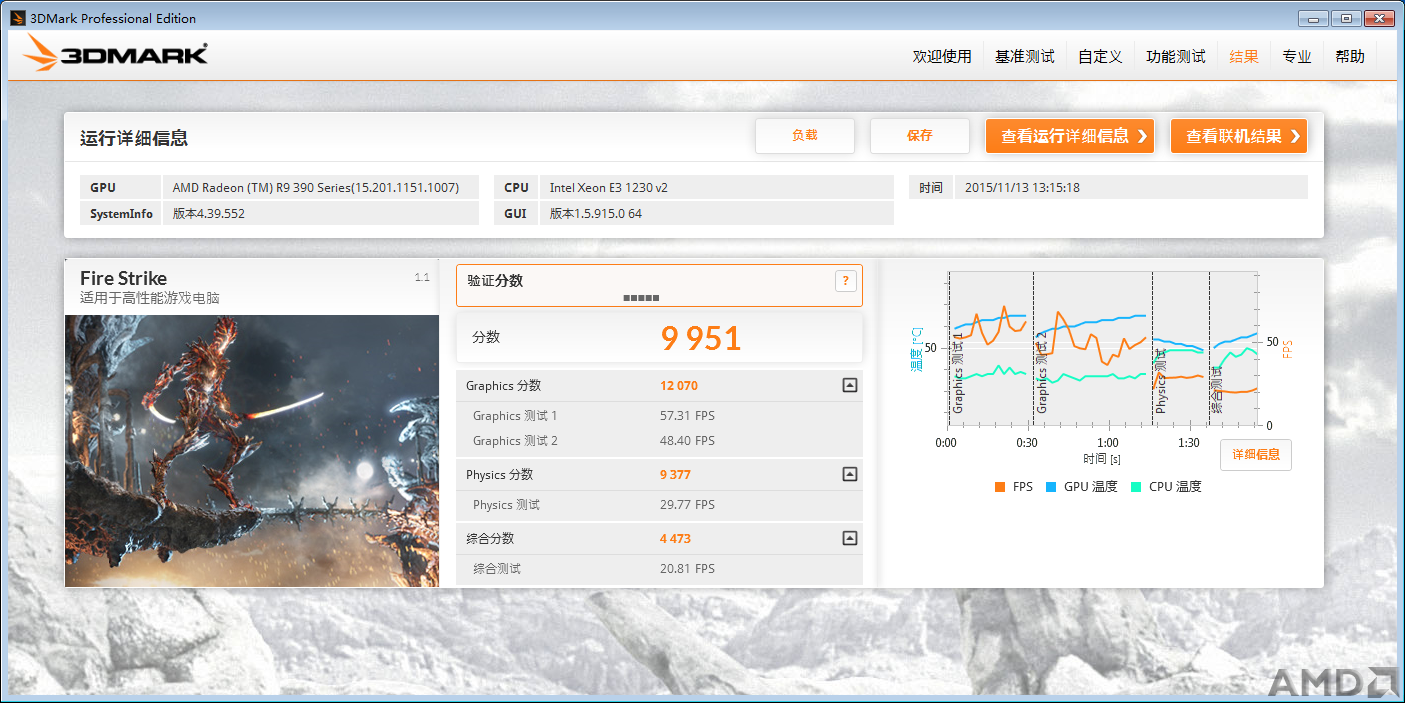Click the GPU name AMD Radeon R9 390
Viewport: 1405px width, 703px height.
[x=316, y=188]
